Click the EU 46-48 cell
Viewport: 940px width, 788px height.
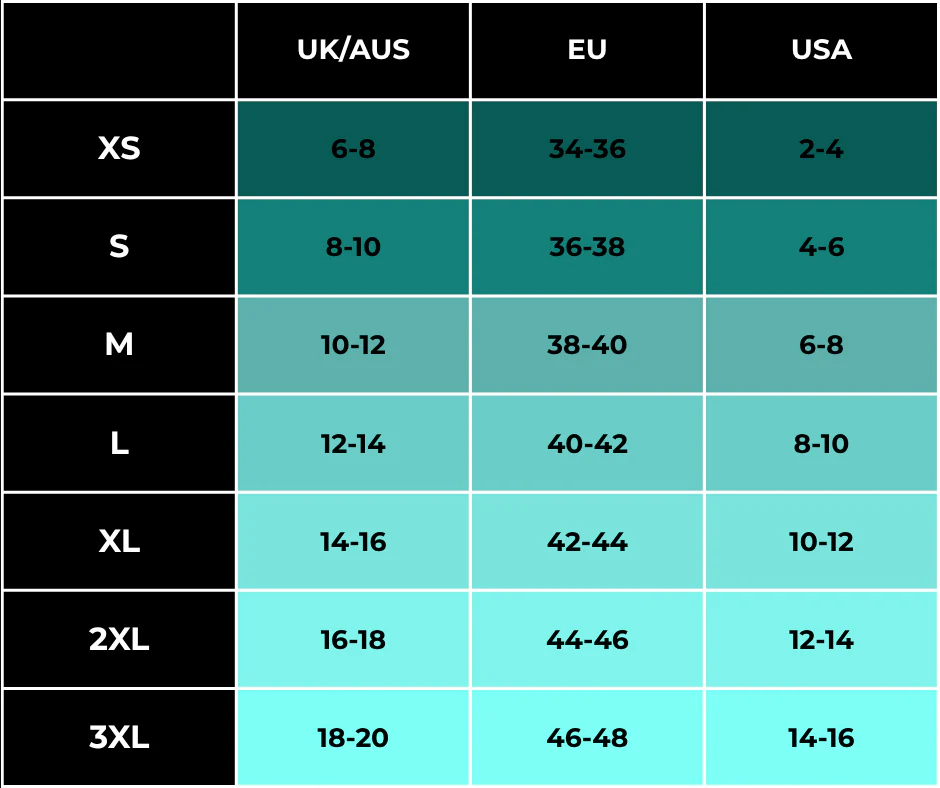click(x=587, y=737)
